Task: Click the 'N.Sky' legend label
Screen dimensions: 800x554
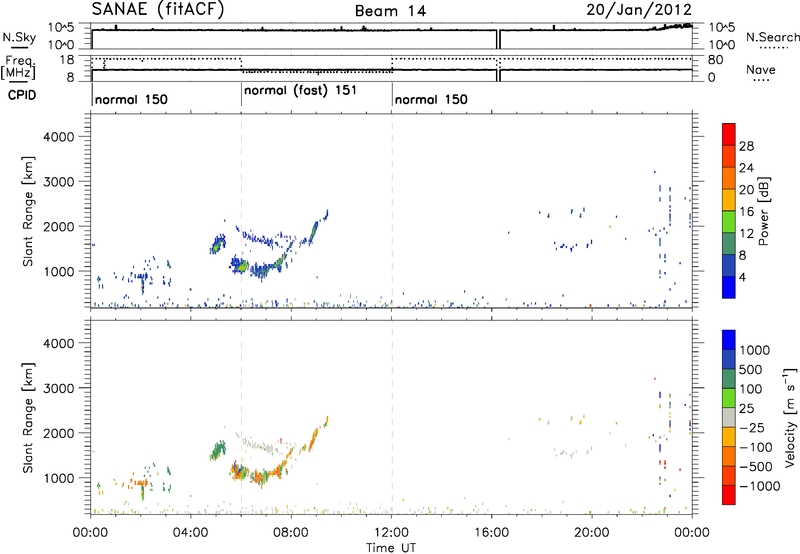Action: [x=19, y=37]
